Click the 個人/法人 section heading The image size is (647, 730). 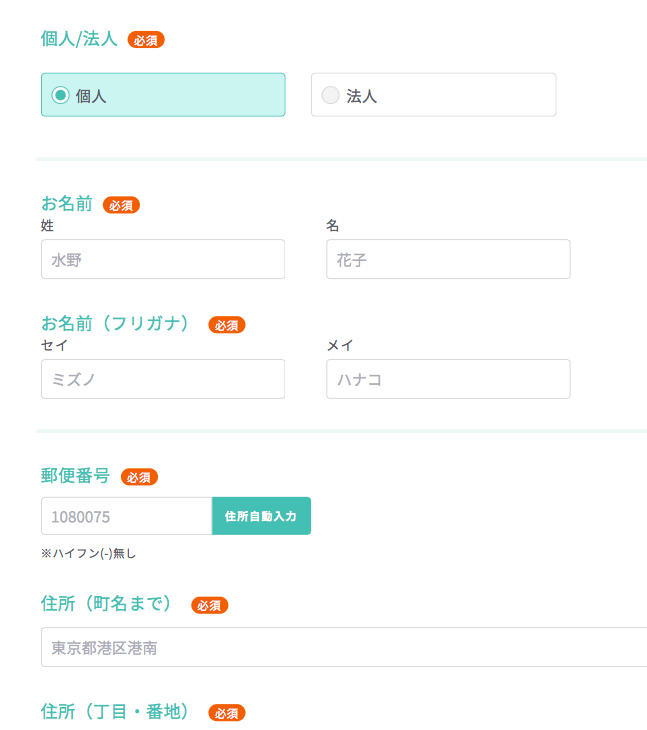pyautogui.click(x=79, y=39)
